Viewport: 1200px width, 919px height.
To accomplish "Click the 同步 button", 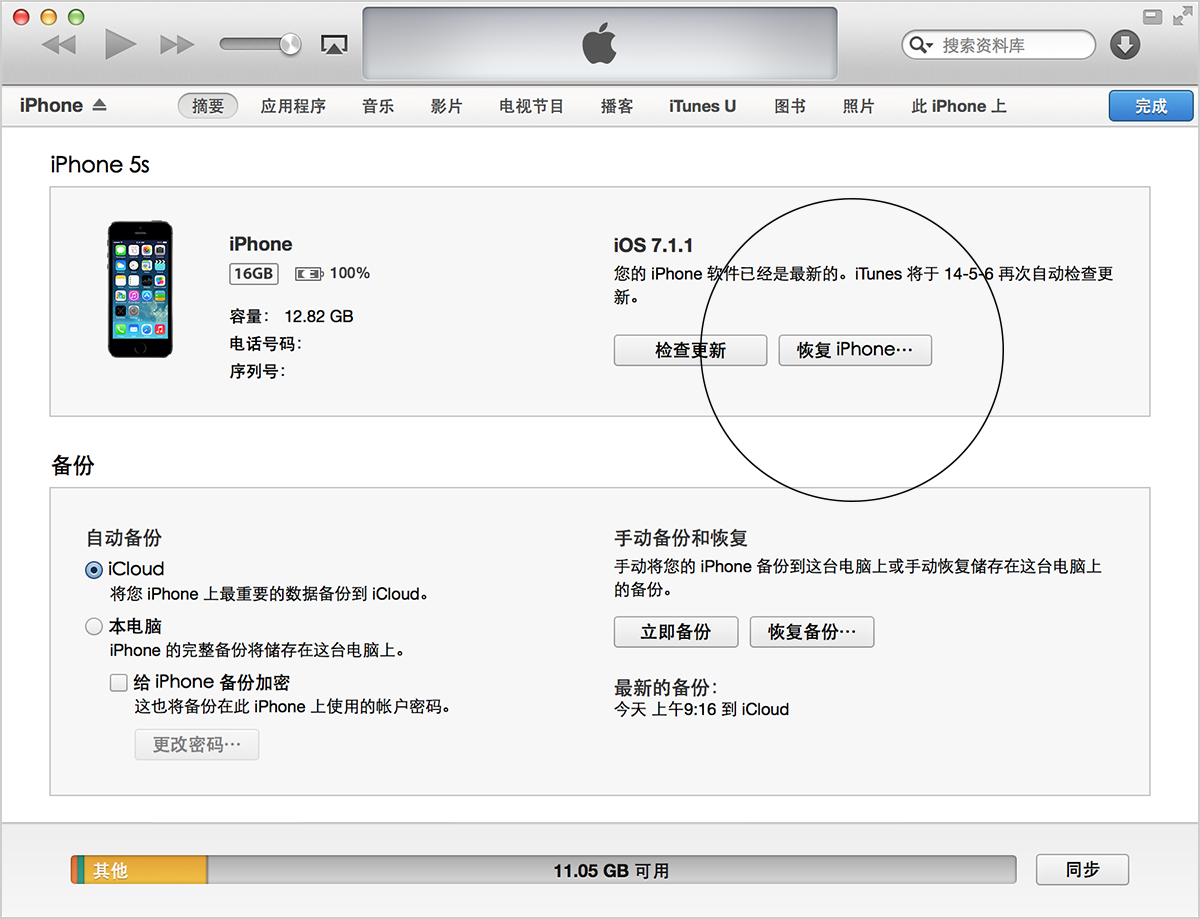I will click(x=1082, y=870).
